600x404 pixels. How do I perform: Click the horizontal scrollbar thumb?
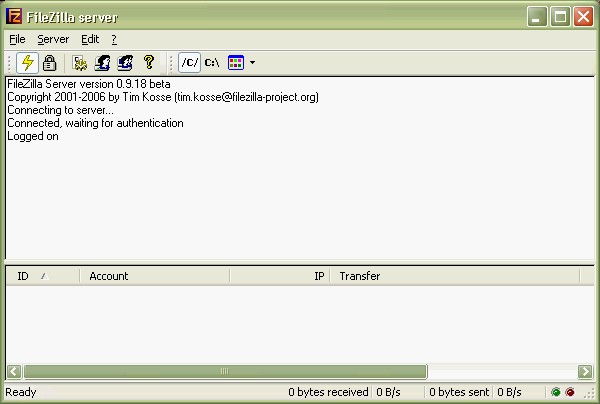point(224,371)
